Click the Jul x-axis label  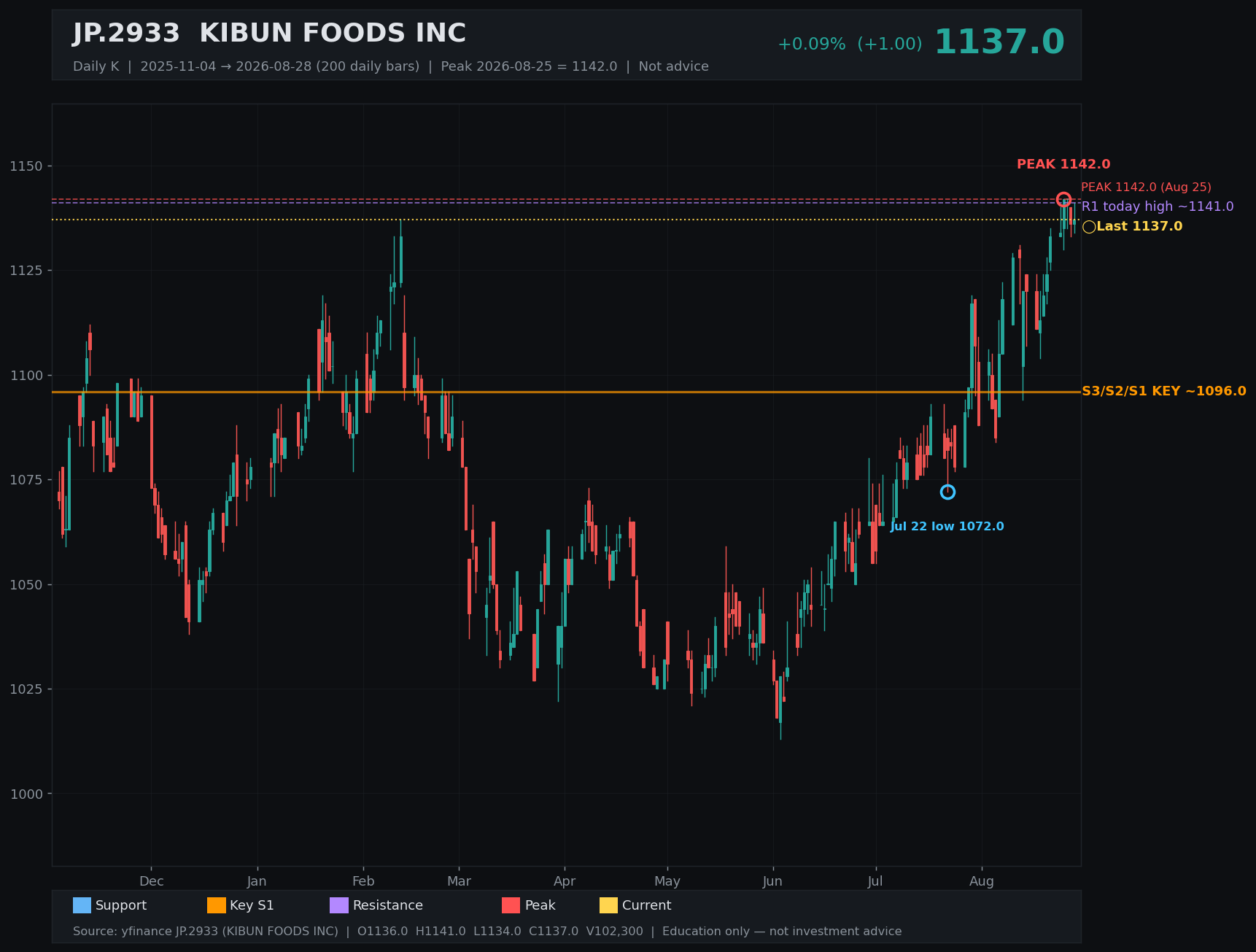click(x=875, y=881)
